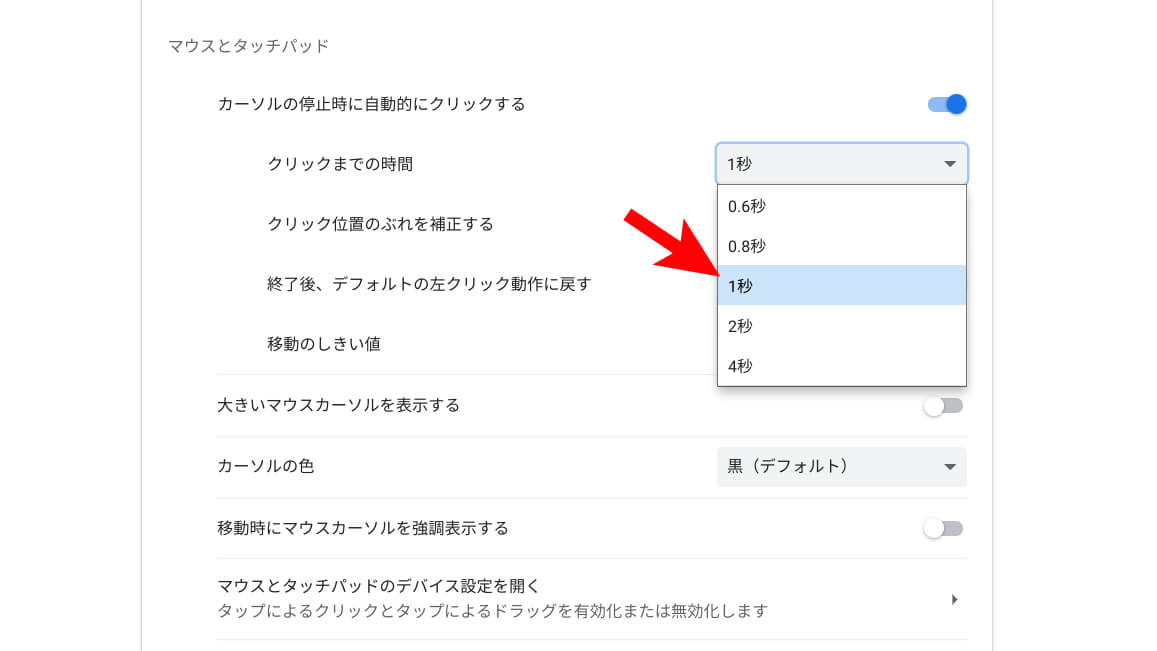Click the クリック位置のぶれを補正する label
The image size is (1157, 651).
point(380,224)
